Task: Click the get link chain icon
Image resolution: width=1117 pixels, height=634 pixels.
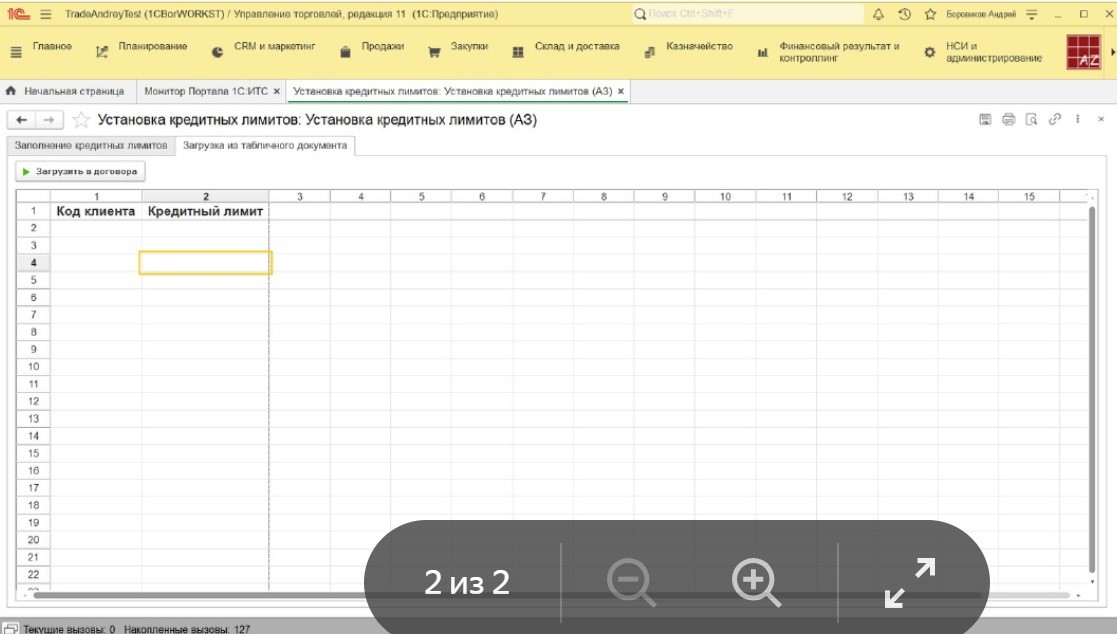Action: (x=1054, y=119)
